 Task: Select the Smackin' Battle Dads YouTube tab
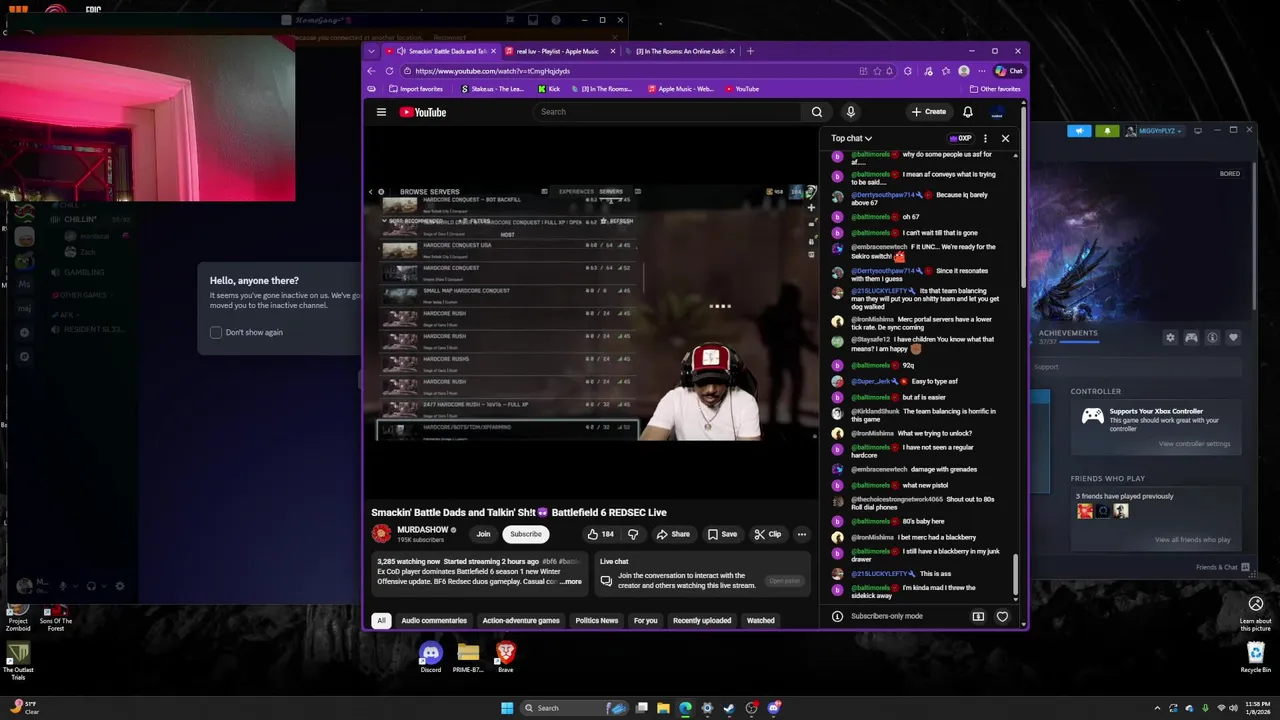(x=439, y=51)
